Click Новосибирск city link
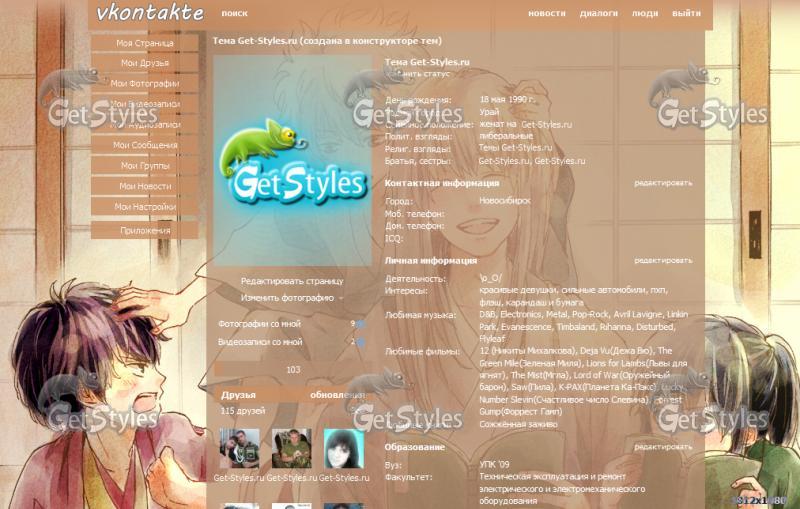 (505, 201)
